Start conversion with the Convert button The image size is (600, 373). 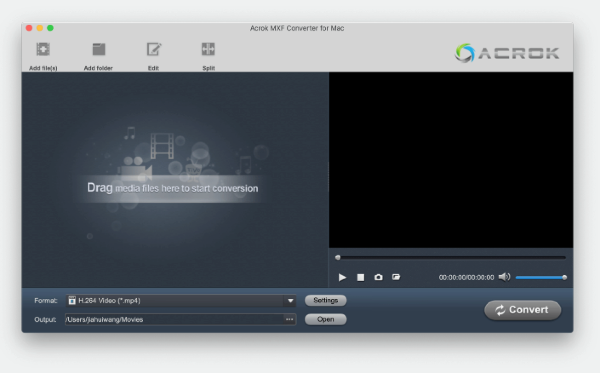pyautogui.click(x=523, y=310)
